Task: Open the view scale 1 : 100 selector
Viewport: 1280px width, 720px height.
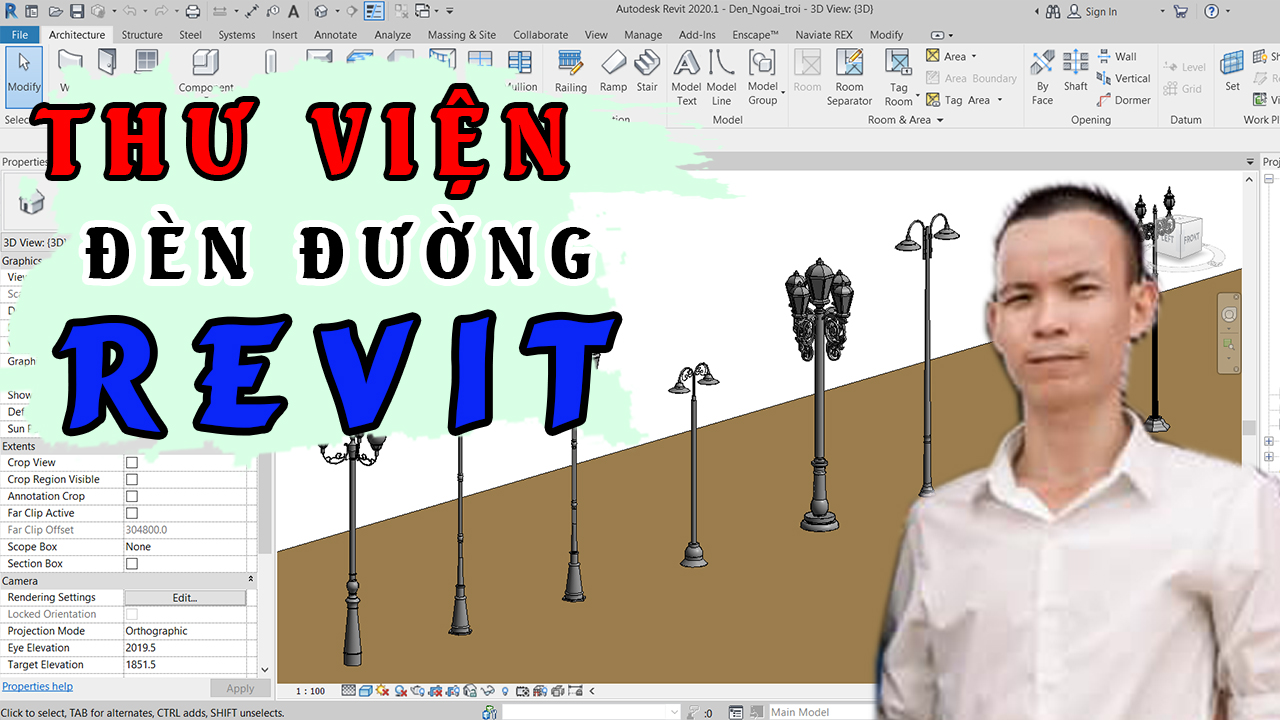Action: (x=310, y=691)
